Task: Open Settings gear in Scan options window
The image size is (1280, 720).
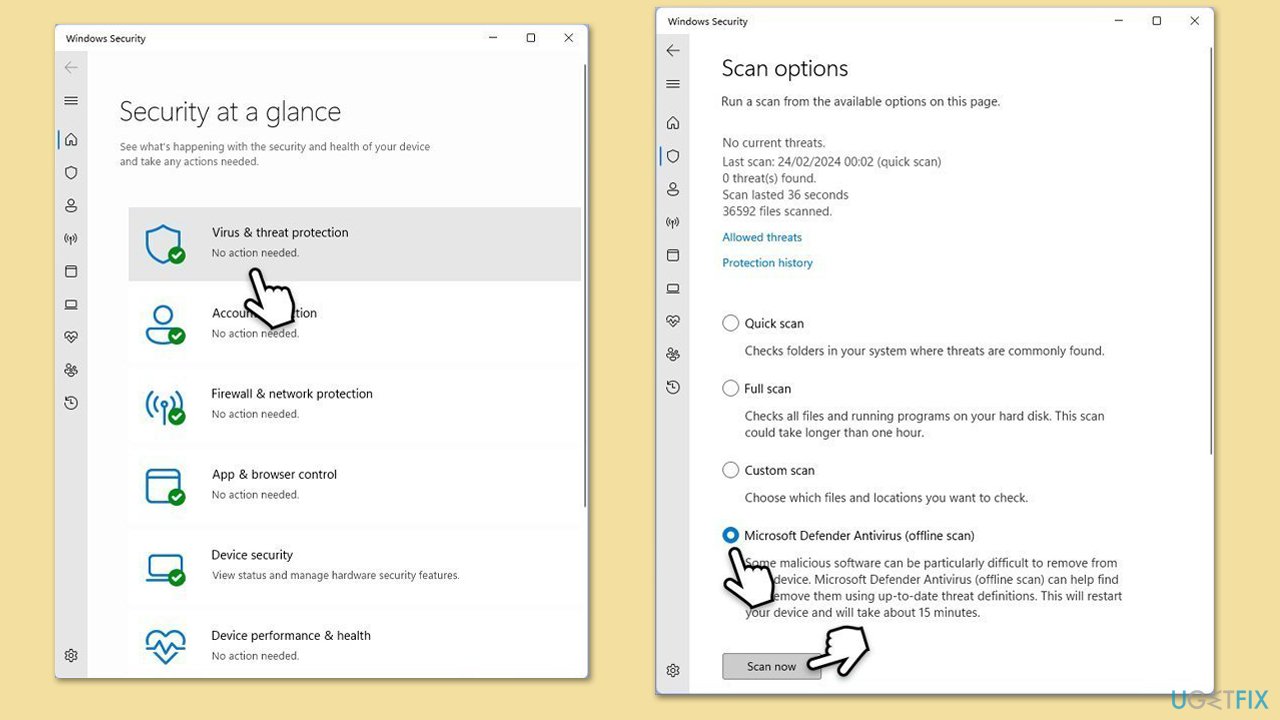Action: [x=673, y=670]
